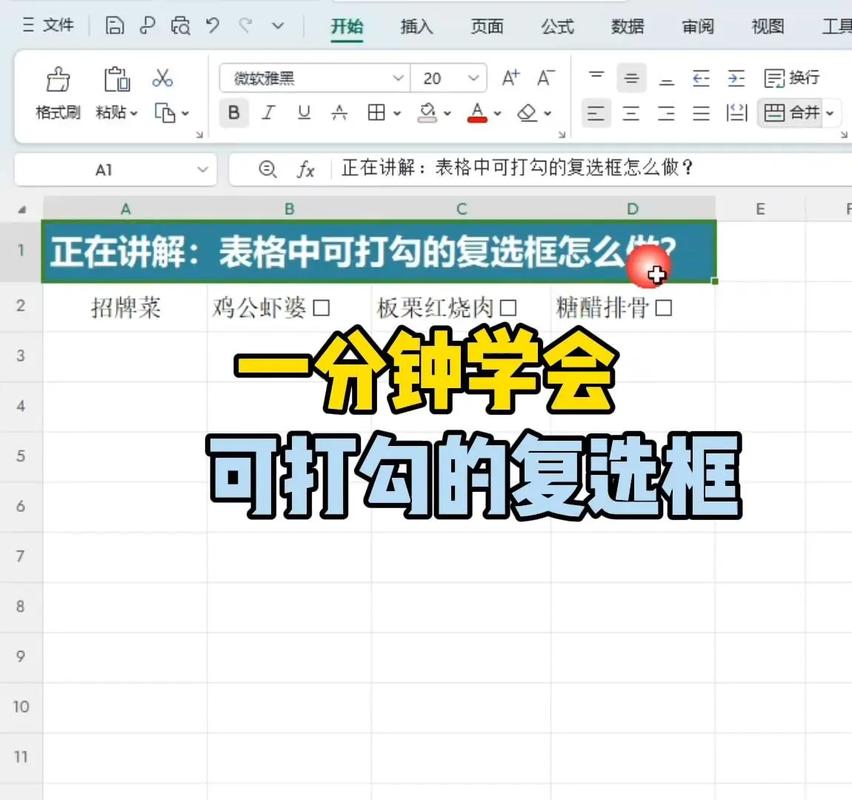Click the Undo arrow icon
Image resolution: width=852 pixels, height=800 pixels.
(211, 26)
